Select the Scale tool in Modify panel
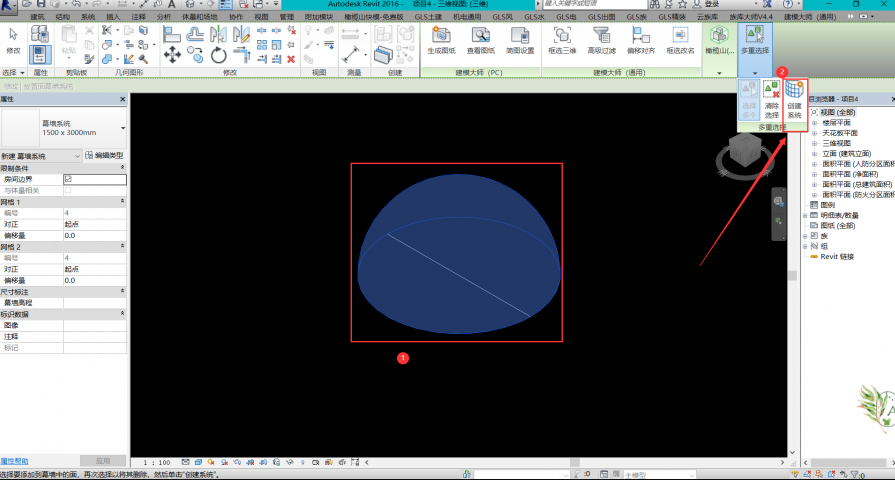This screenshot has height=480, width=895. [x=276, y=45]
